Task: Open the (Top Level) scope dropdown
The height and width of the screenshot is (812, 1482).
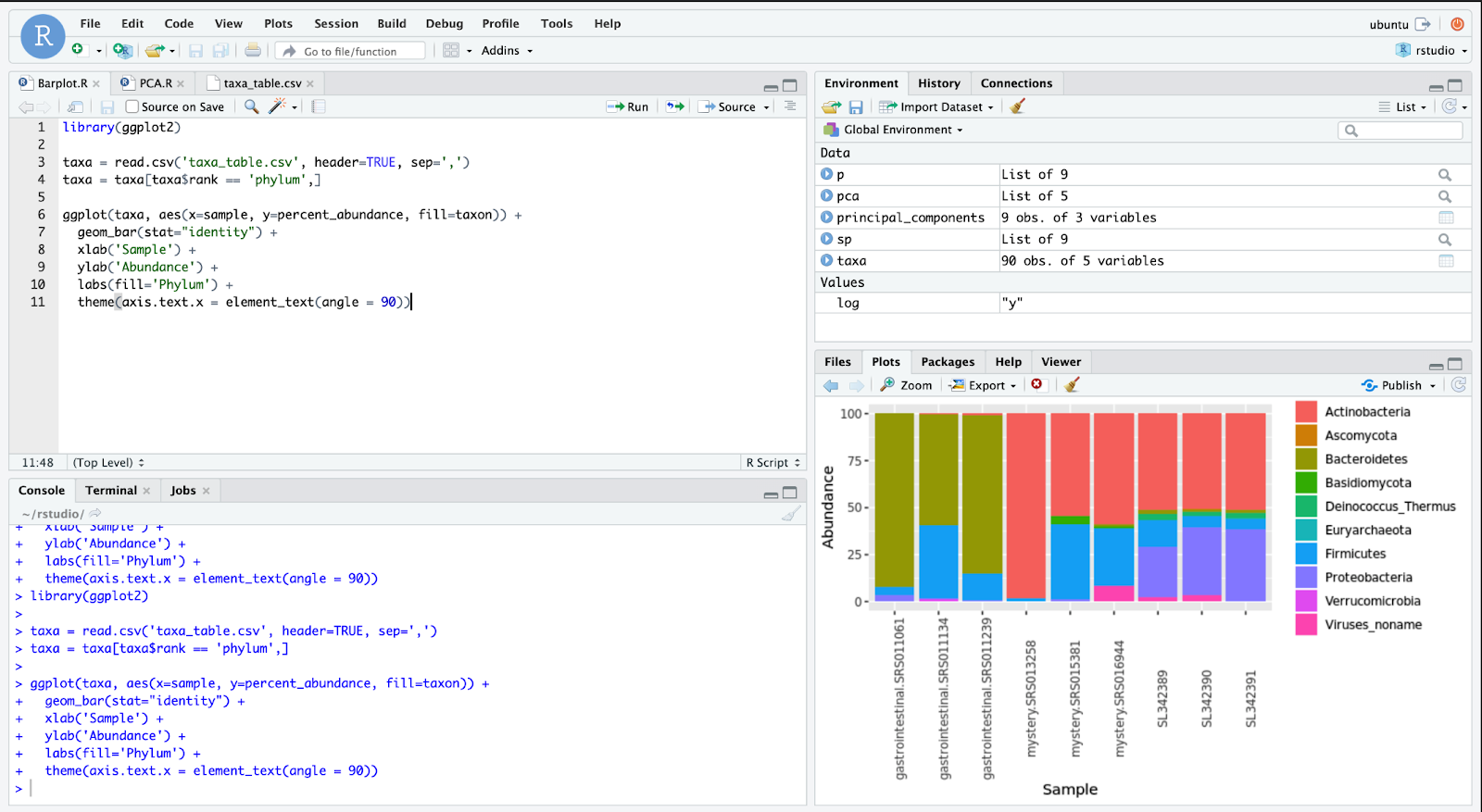Action: (108, 462)
